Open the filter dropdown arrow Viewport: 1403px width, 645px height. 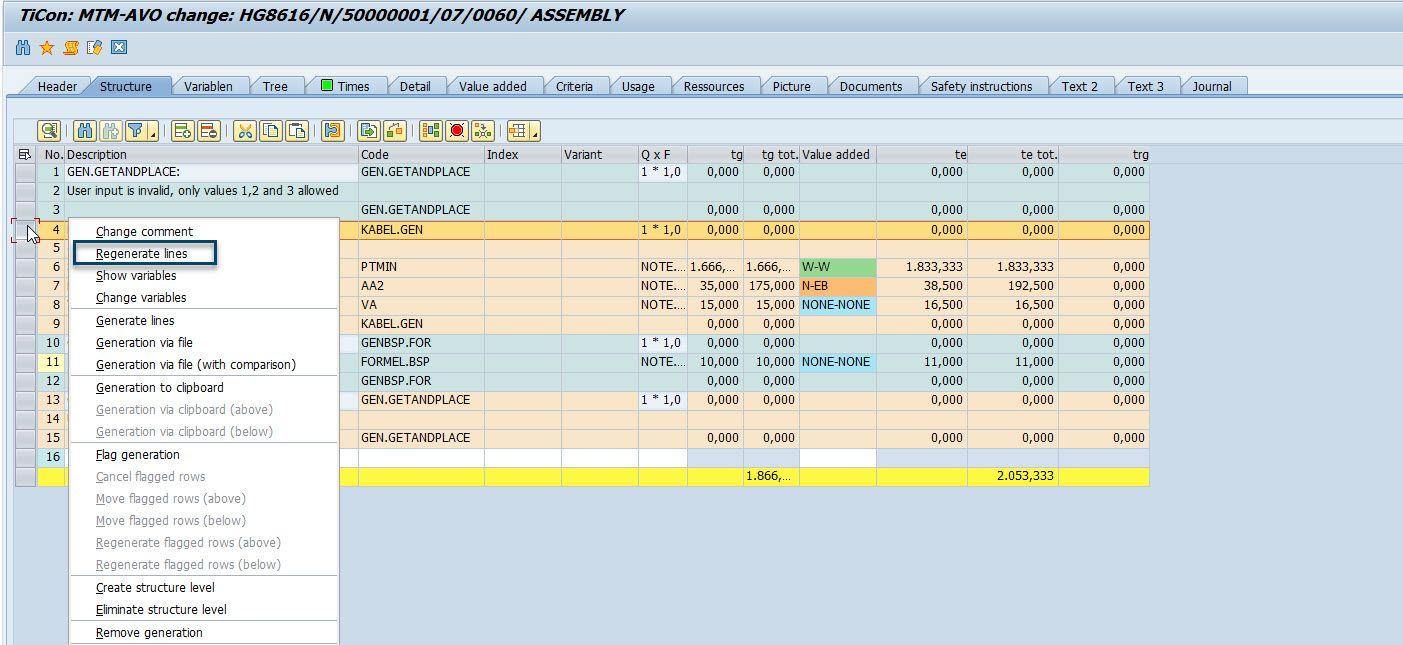[153, 133]
